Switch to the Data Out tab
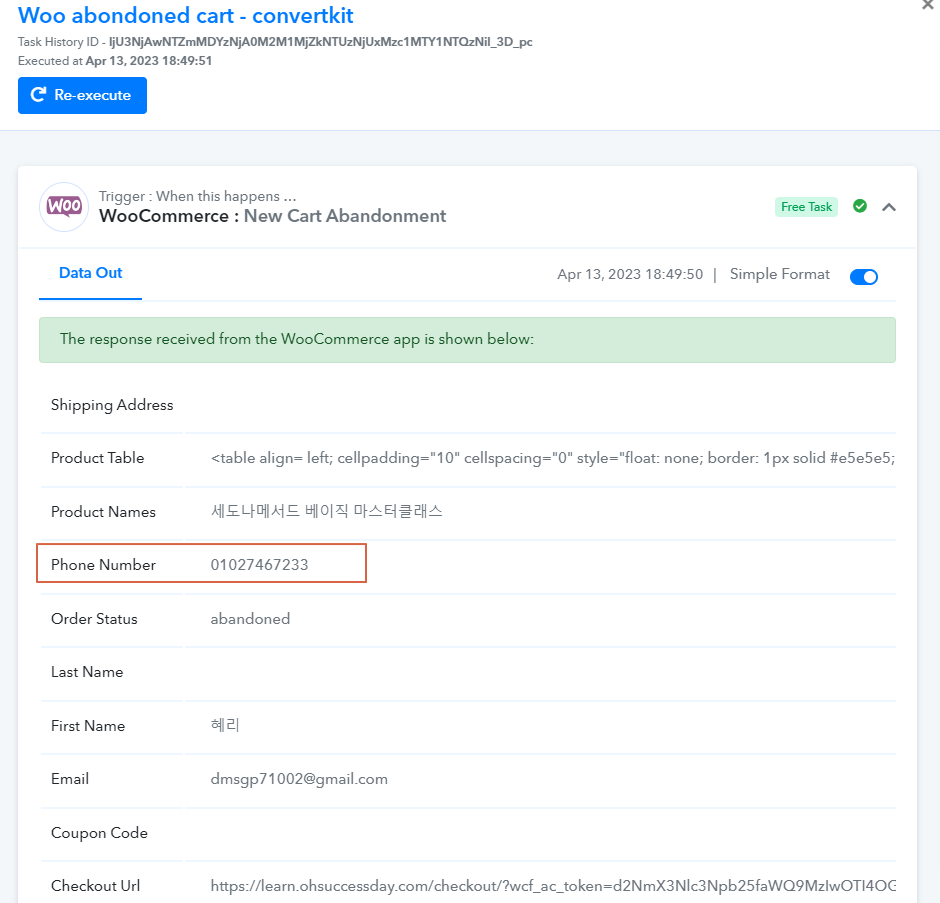 [91, 273]
